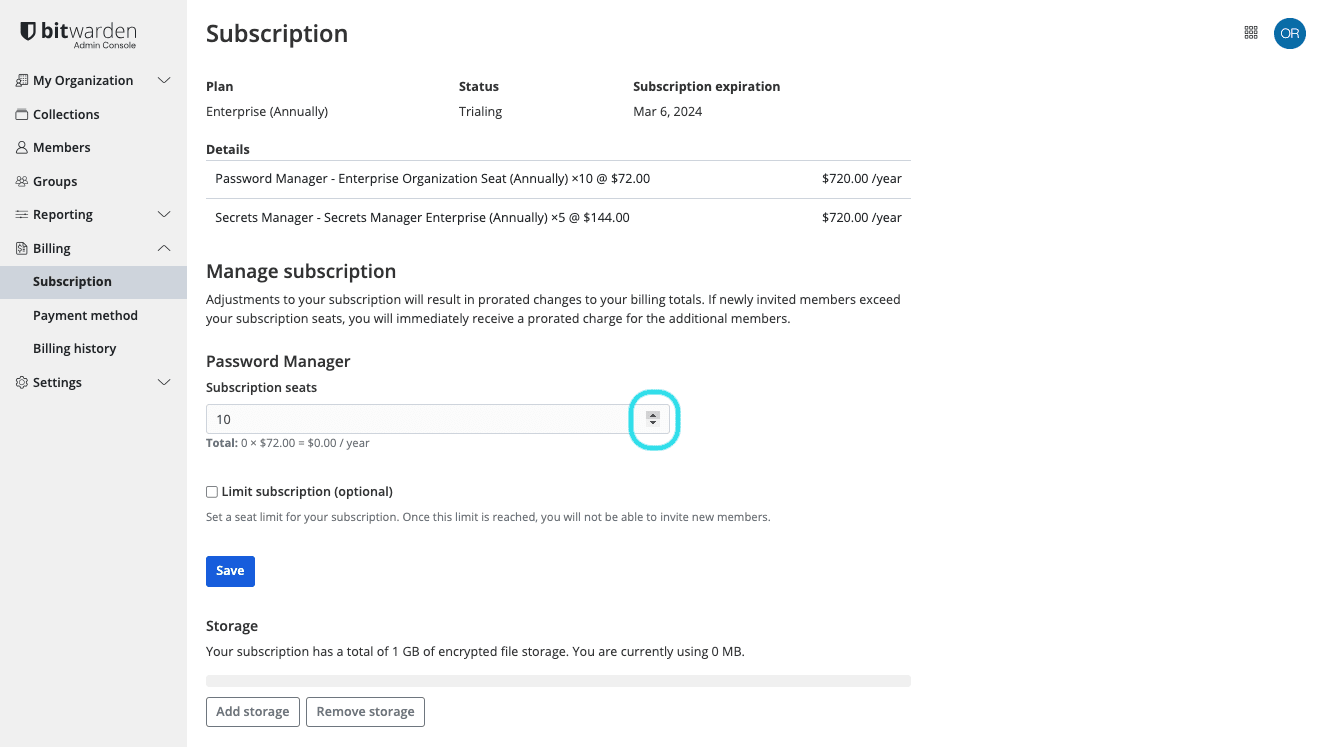Click the My Organization building icon
1329x747 pixels.
coord(22,81)
